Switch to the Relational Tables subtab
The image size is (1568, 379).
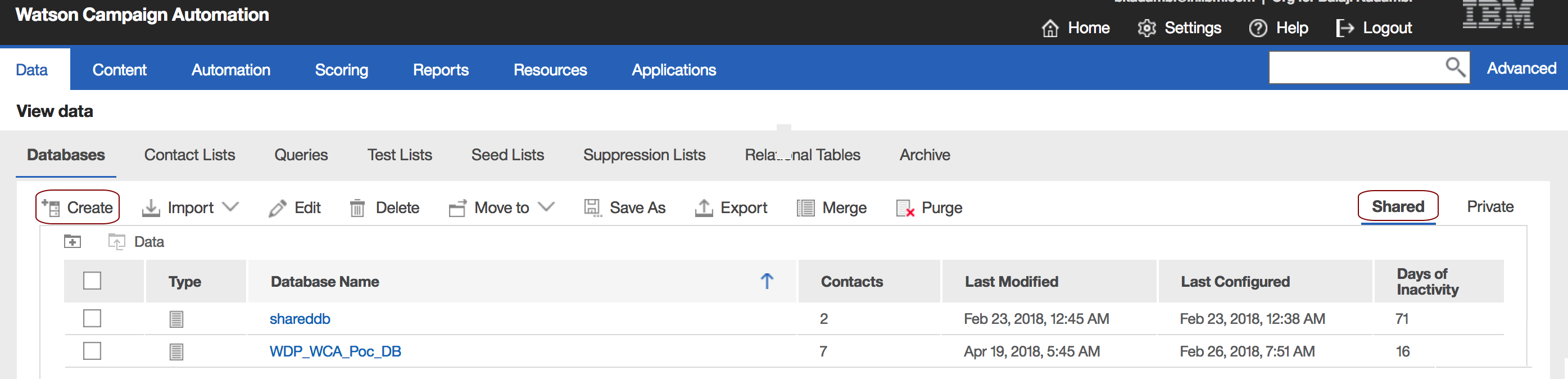802,155
